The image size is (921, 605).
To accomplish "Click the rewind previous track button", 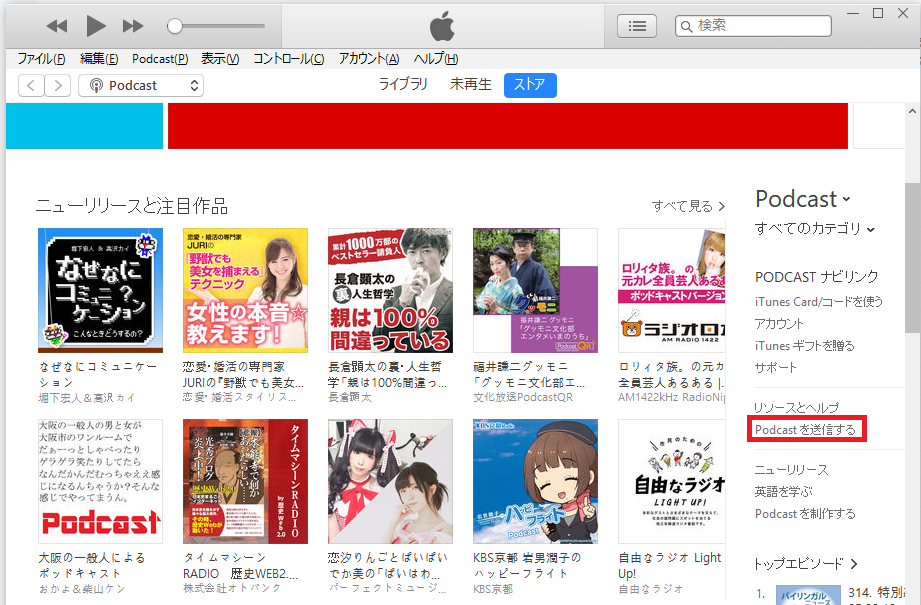I will [57, 26].
